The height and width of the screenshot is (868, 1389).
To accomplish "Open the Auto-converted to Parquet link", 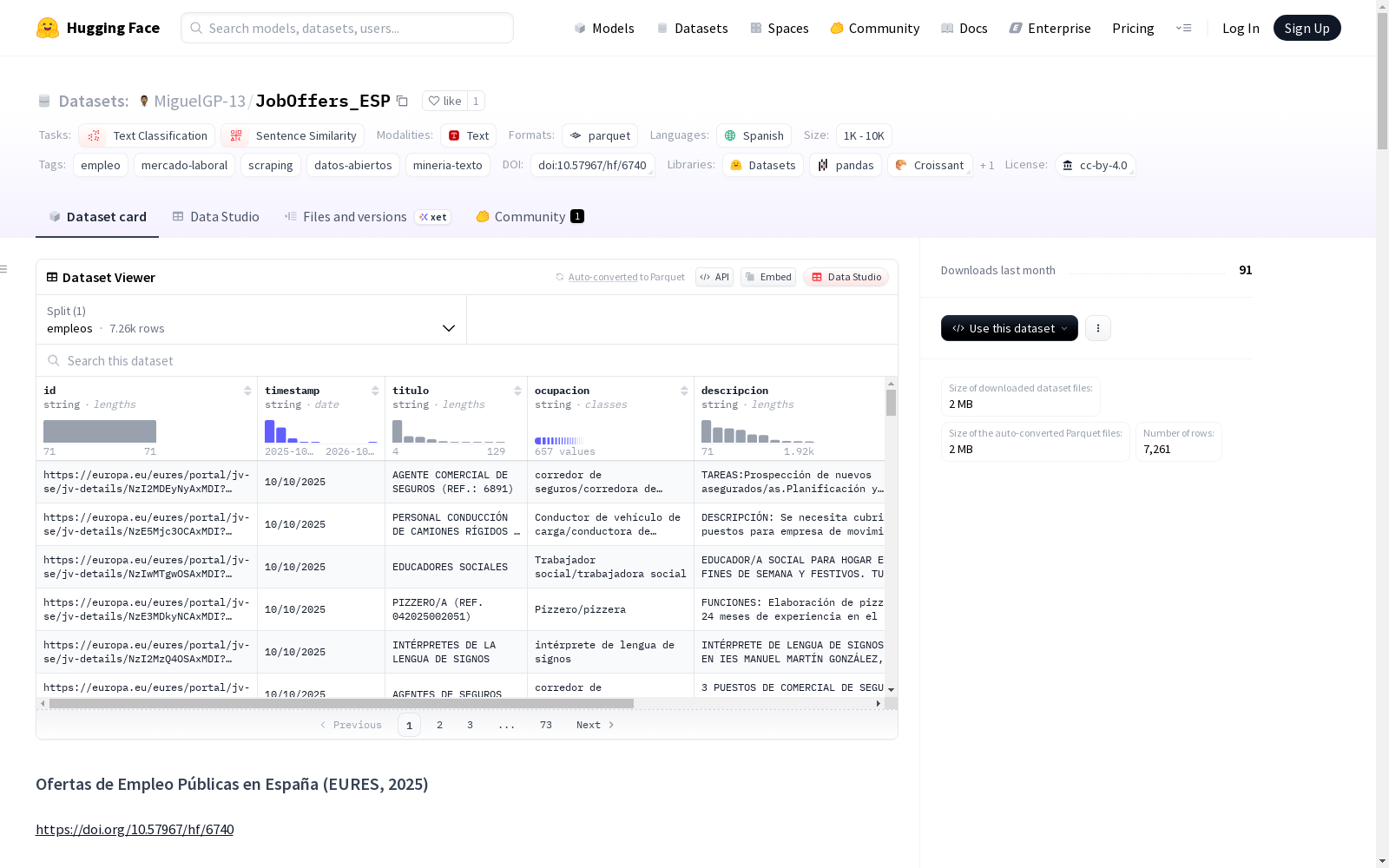I will click(627, 277).
